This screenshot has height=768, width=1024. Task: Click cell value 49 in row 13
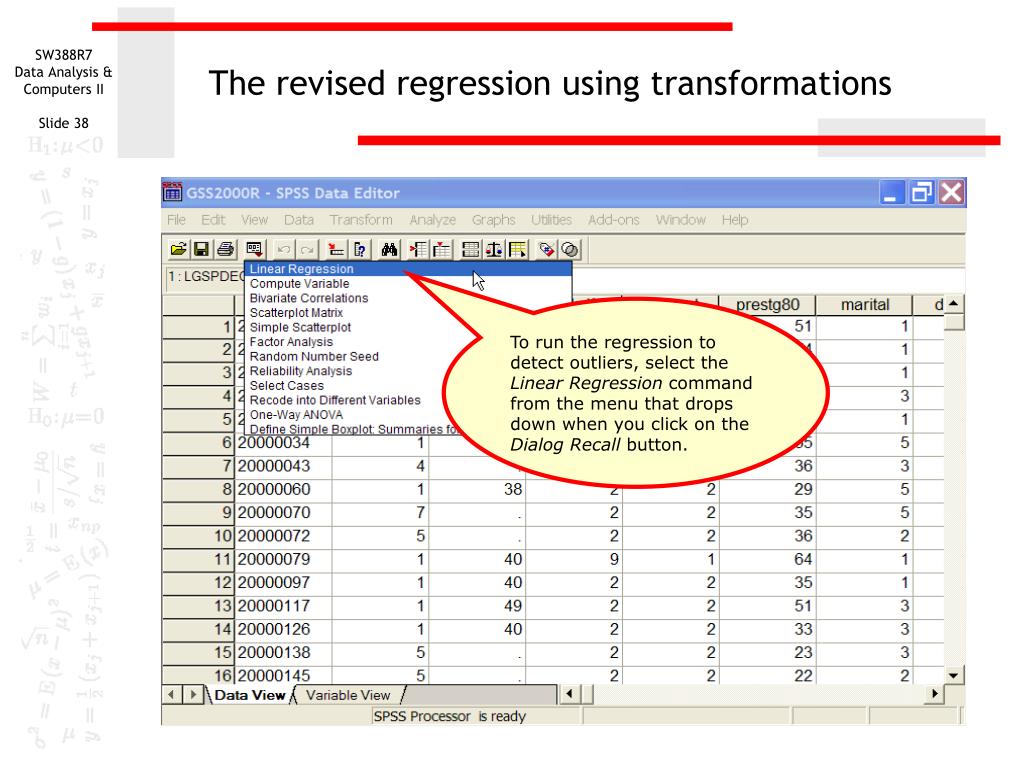click(x=477, y=605)
